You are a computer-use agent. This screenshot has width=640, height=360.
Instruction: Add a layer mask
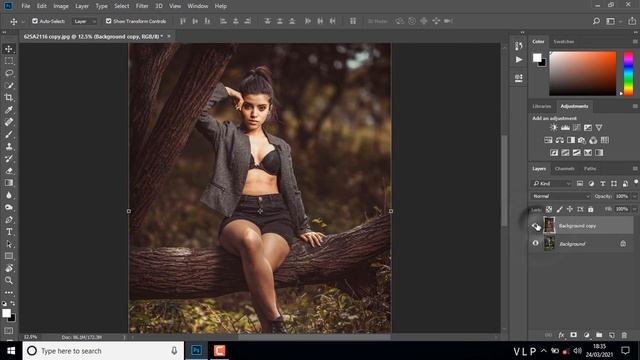click(573, 335)
